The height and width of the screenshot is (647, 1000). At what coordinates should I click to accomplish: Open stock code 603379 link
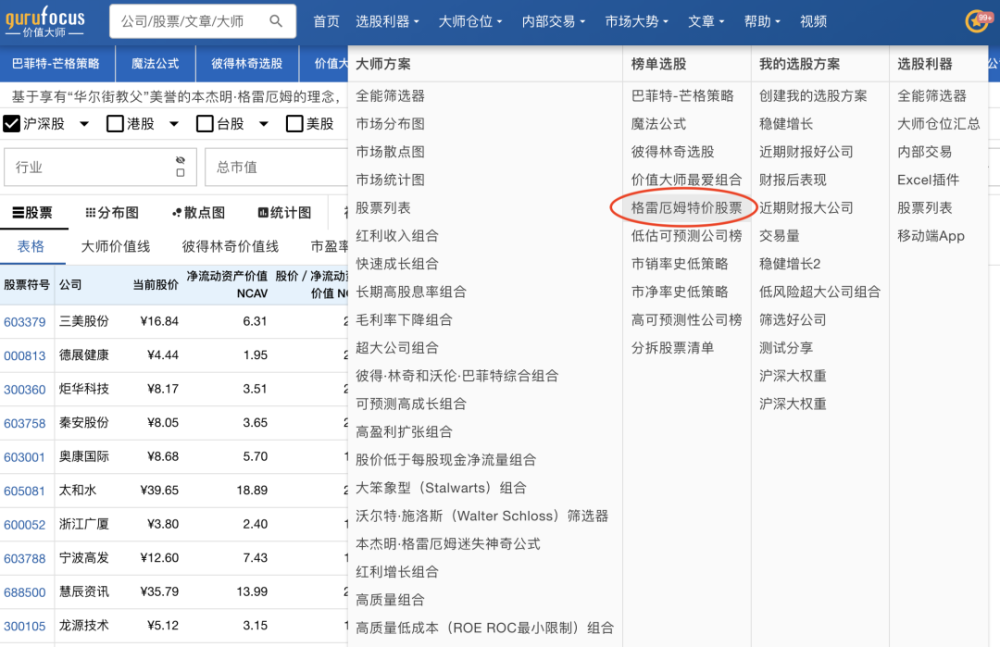coord(25,322)
